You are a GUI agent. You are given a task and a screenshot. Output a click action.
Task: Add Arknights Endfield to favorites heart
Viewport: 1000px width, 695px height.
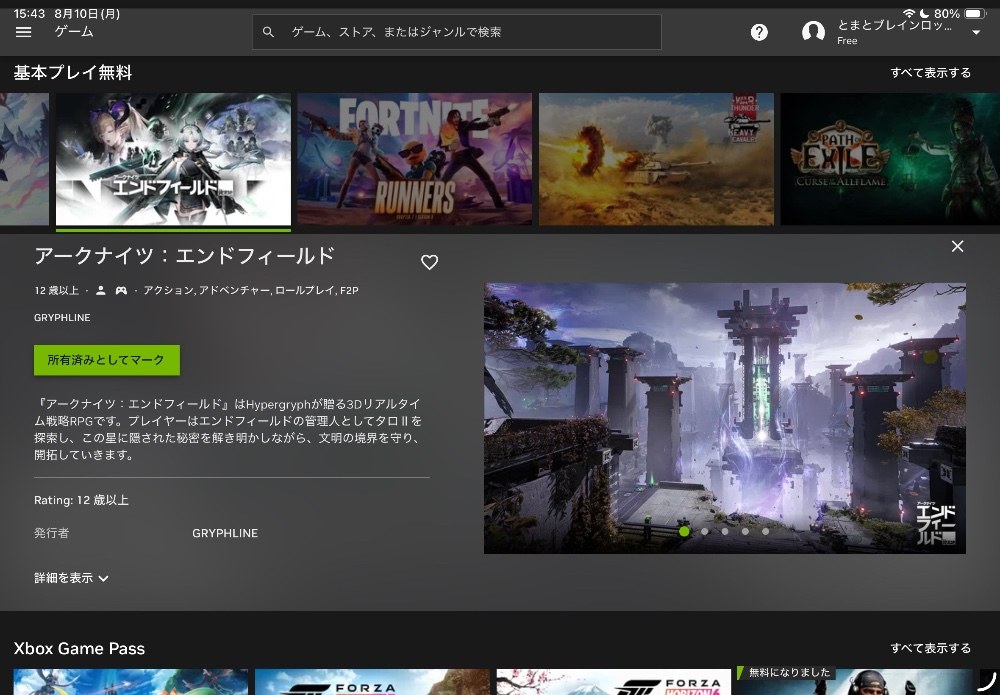point(429,262)
